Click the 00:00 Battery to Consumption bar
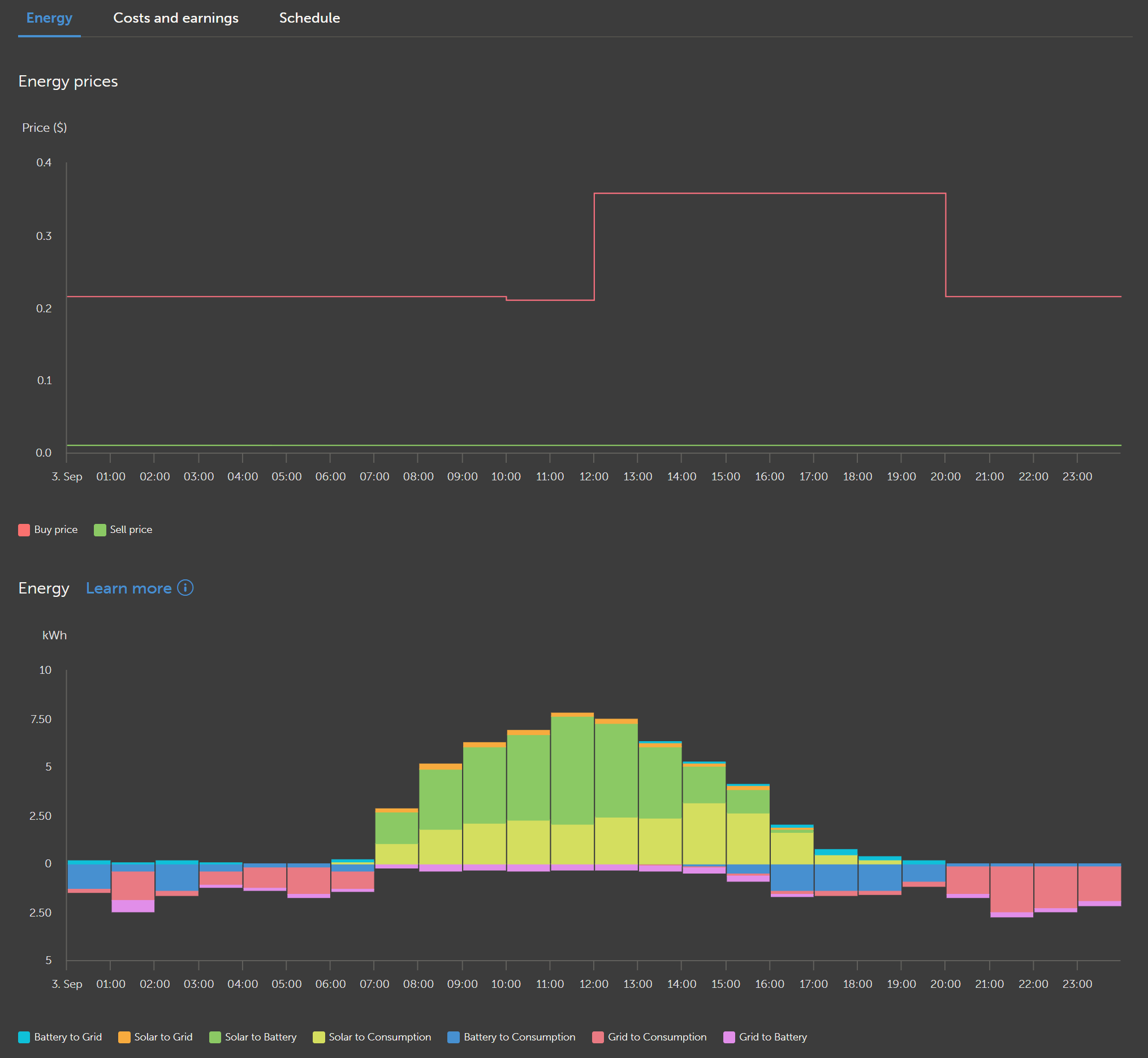This screenshot has height=1058, width=1148. point(89,876)
